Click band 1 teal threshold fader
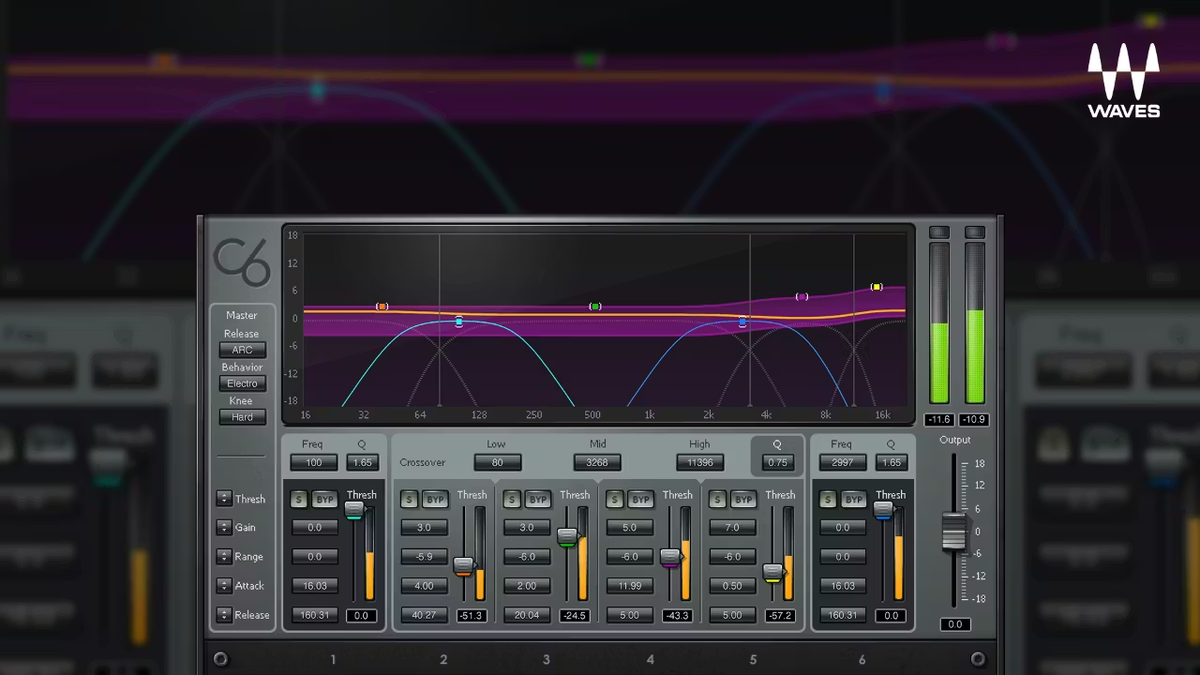Image resolution: width=1200 pixels, height=675 pixels. 354,510
